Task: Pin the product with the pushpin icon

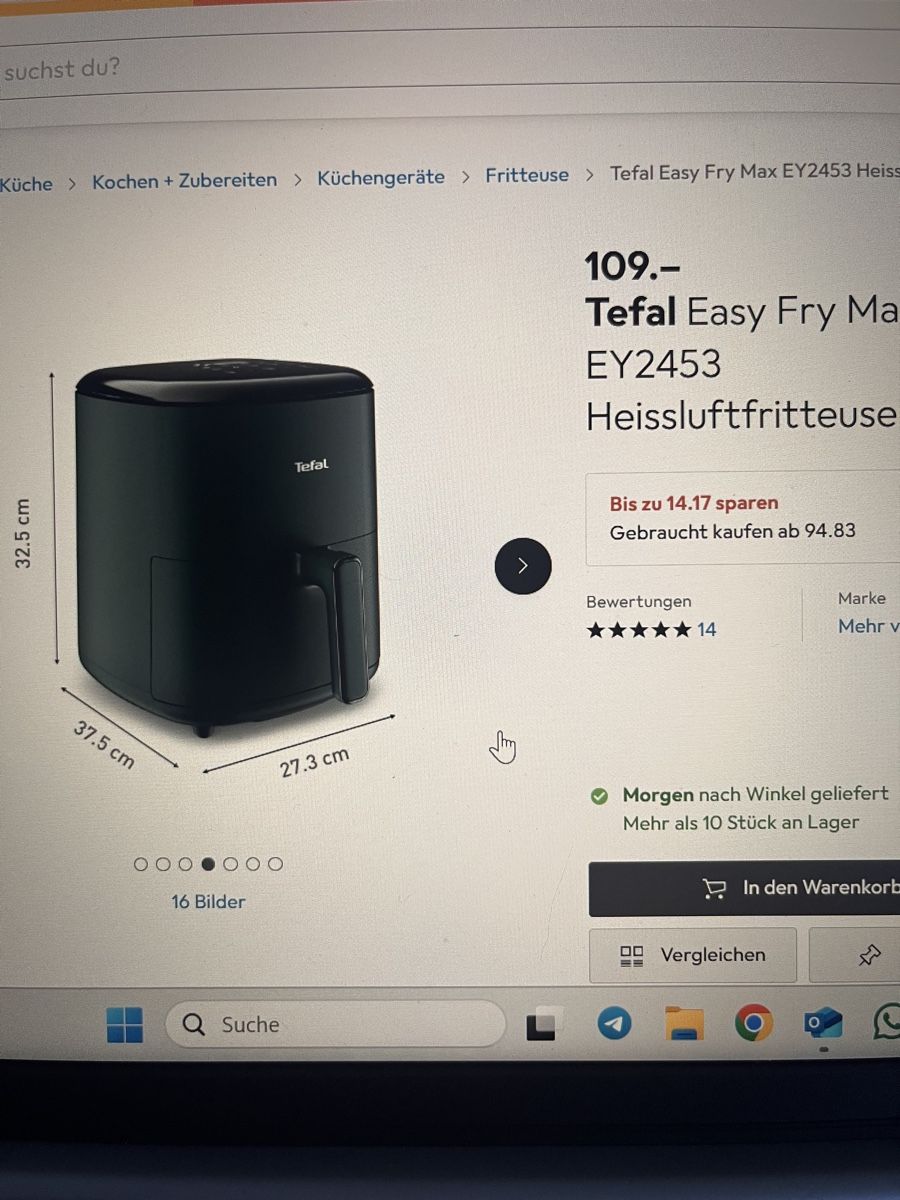Action: pyautogui.click(x=869, y=955)
